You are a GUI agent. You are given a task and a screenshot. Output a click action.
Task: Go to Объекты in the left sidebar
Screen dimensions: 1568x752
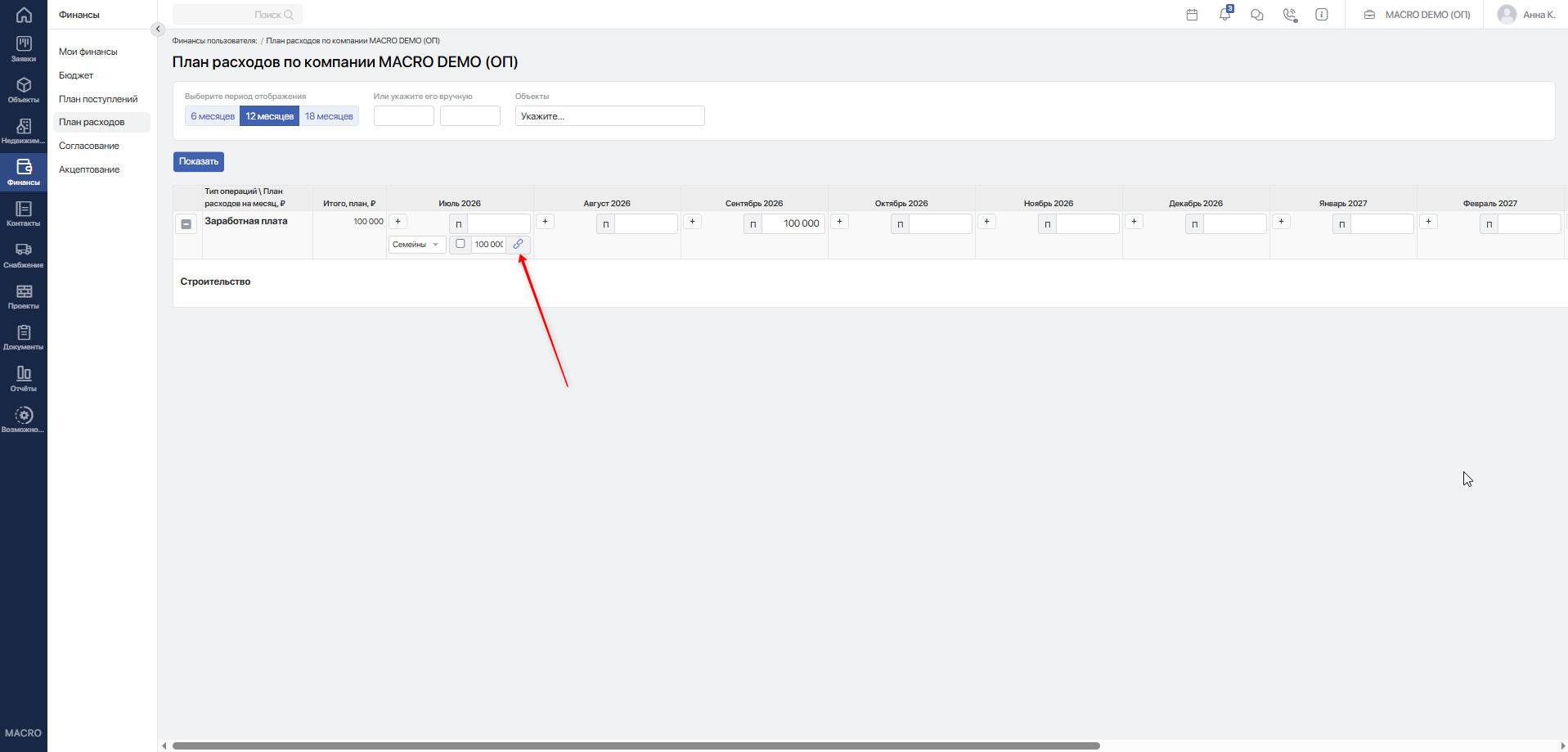pos(24,90)
